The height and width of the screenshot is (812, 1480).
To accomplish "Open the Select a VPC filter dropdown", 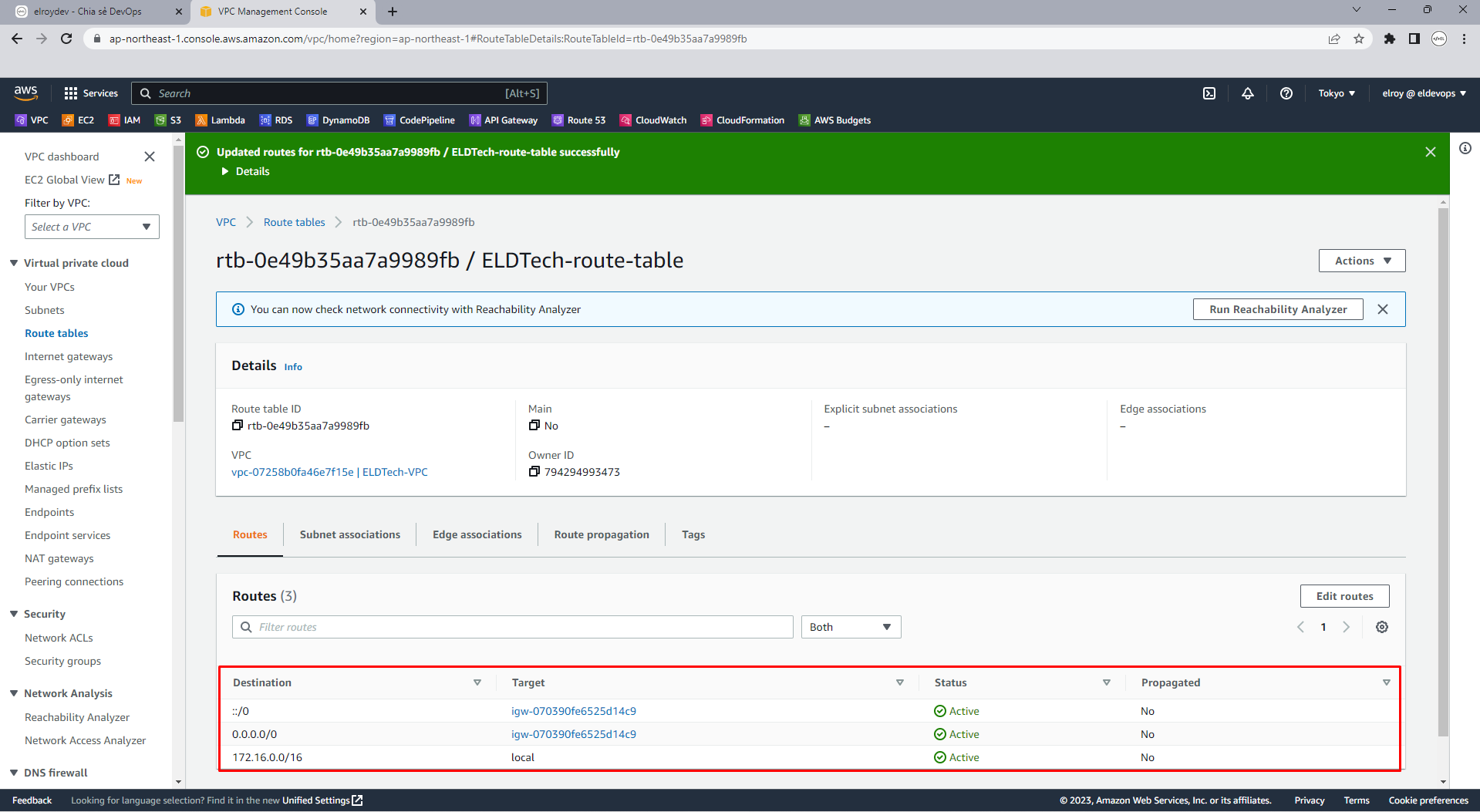I will (92, 227).
